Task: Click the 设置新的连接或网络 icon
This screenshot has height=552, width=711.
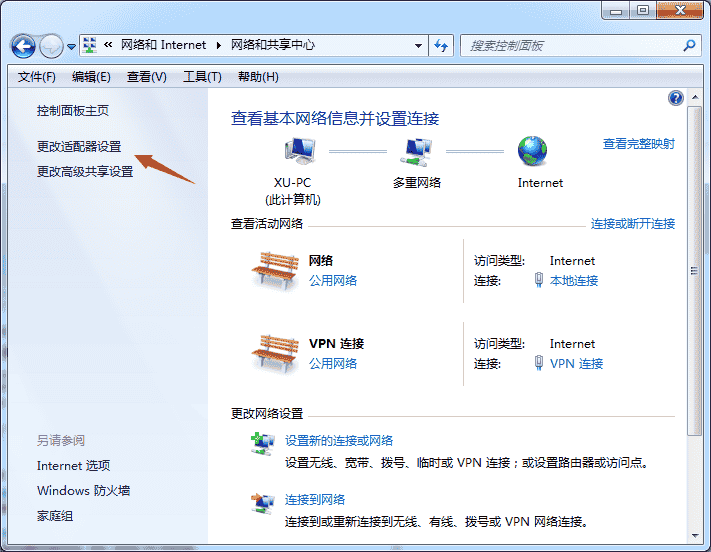Action: 262,443
